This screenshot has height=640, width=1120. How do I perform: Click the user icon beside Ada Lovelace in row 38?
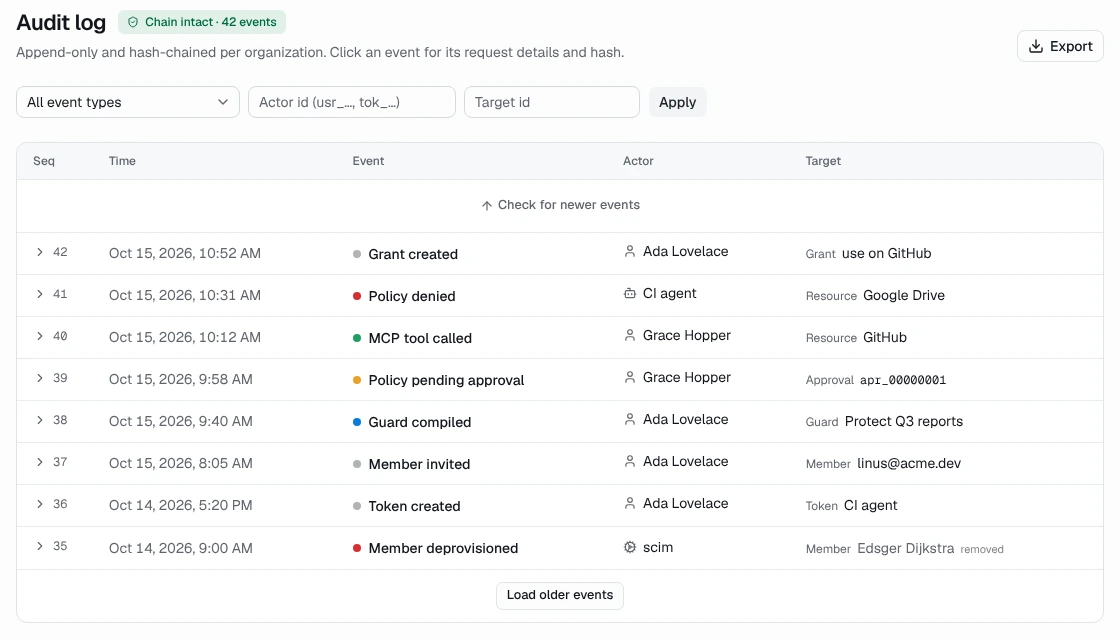tap(629, 419)
